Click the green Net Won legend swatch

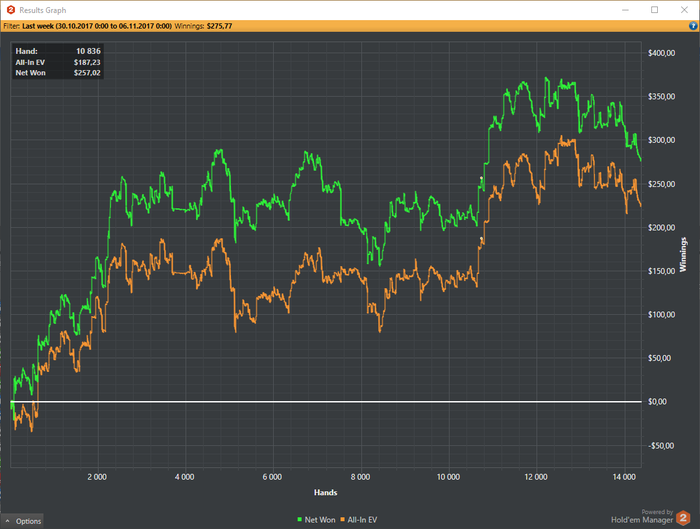300,520
